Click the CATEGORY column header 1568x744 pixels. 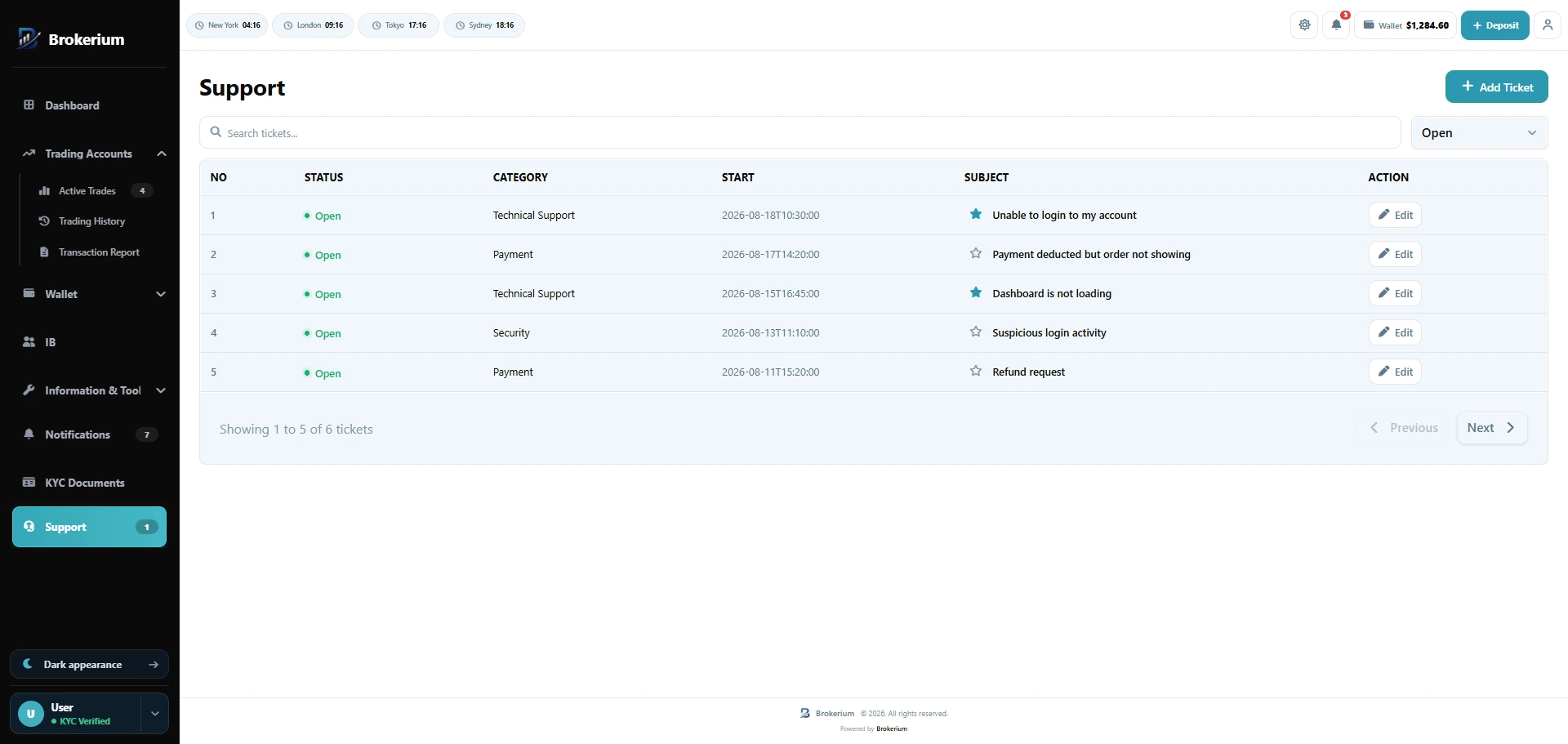tap(520, 177)
